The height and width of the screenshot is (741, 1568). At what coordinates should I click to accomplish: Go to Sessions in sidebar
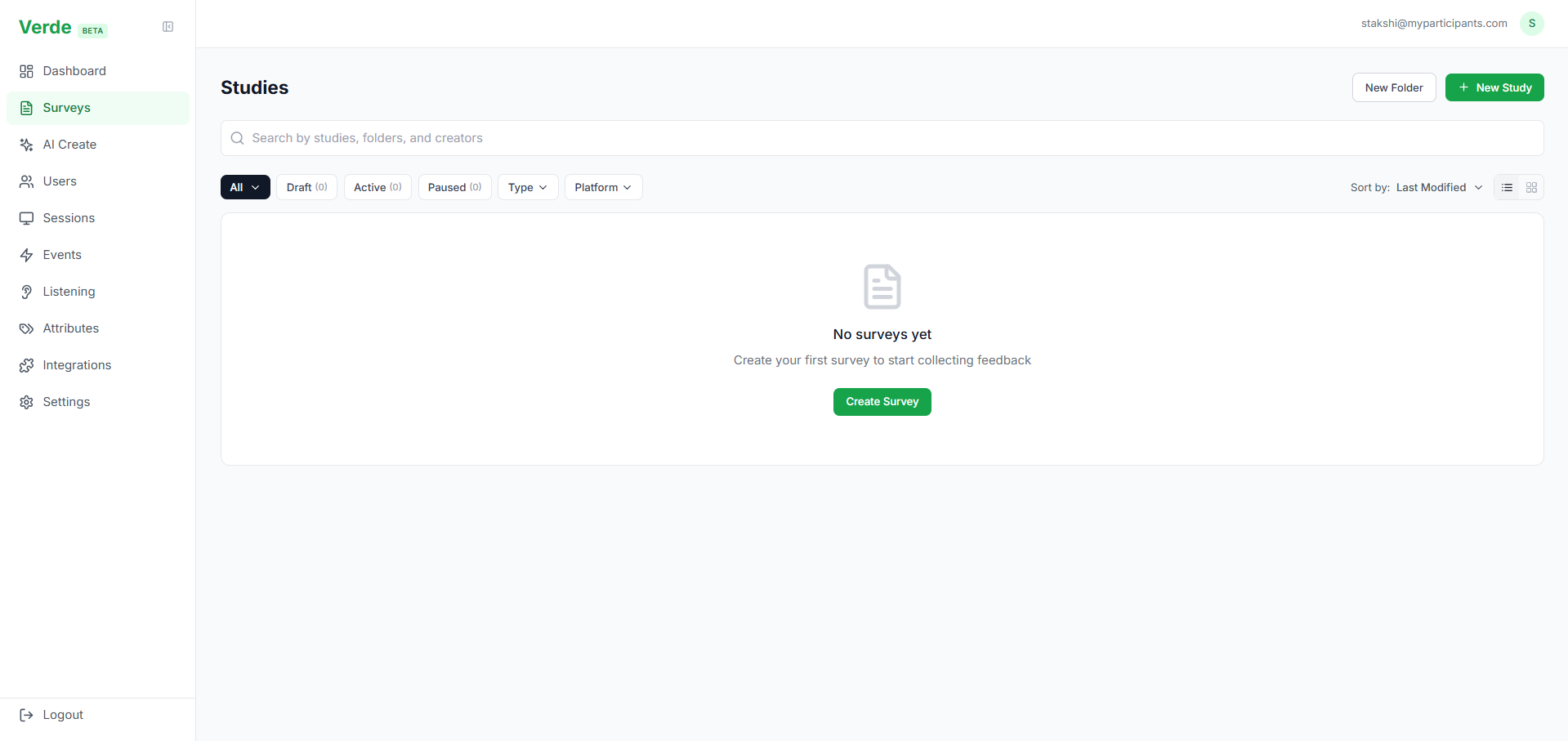coord(69,218)
